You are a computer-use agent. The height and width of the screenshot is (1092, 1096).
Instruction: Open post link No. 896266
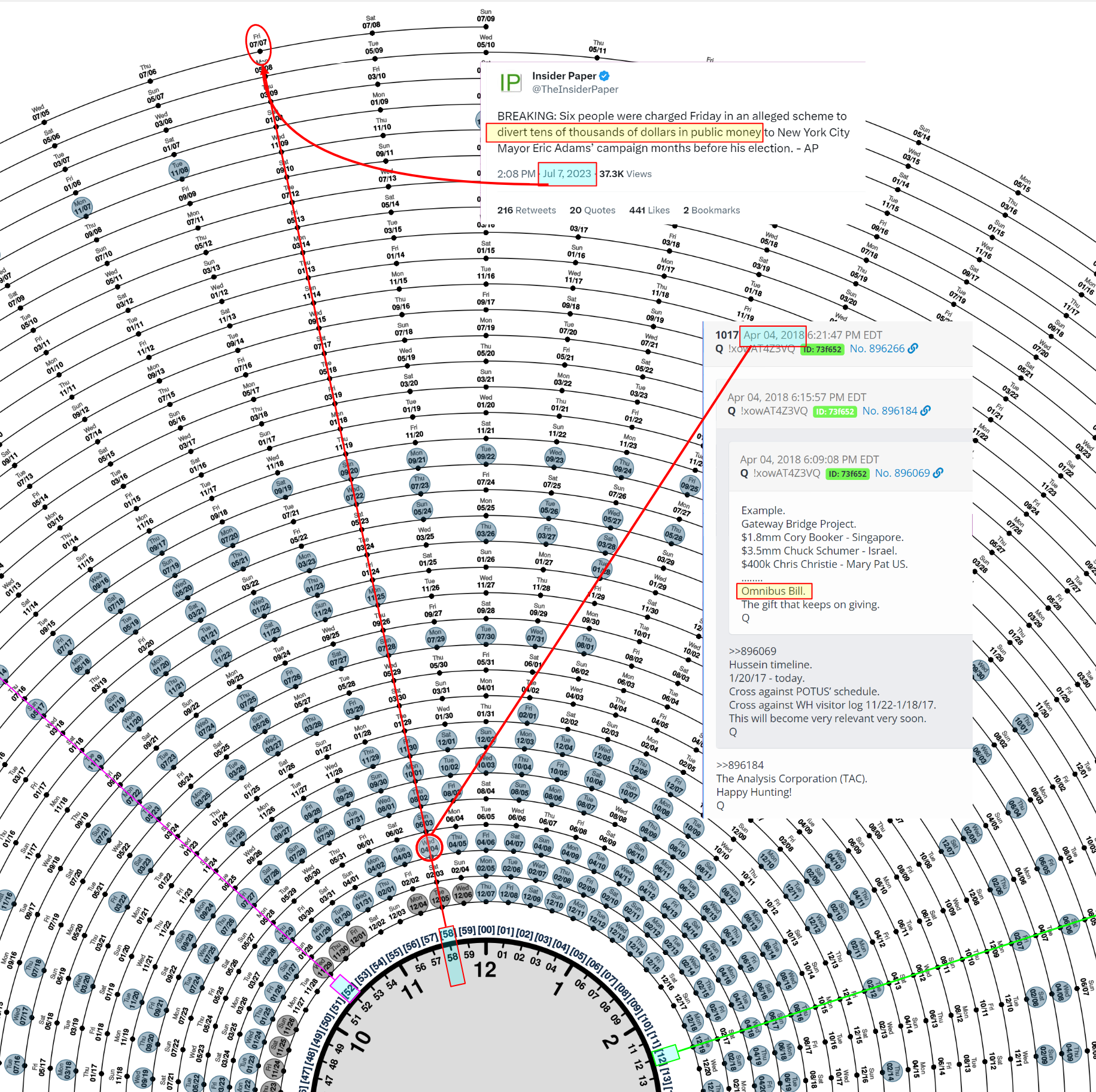pos(877,348)
